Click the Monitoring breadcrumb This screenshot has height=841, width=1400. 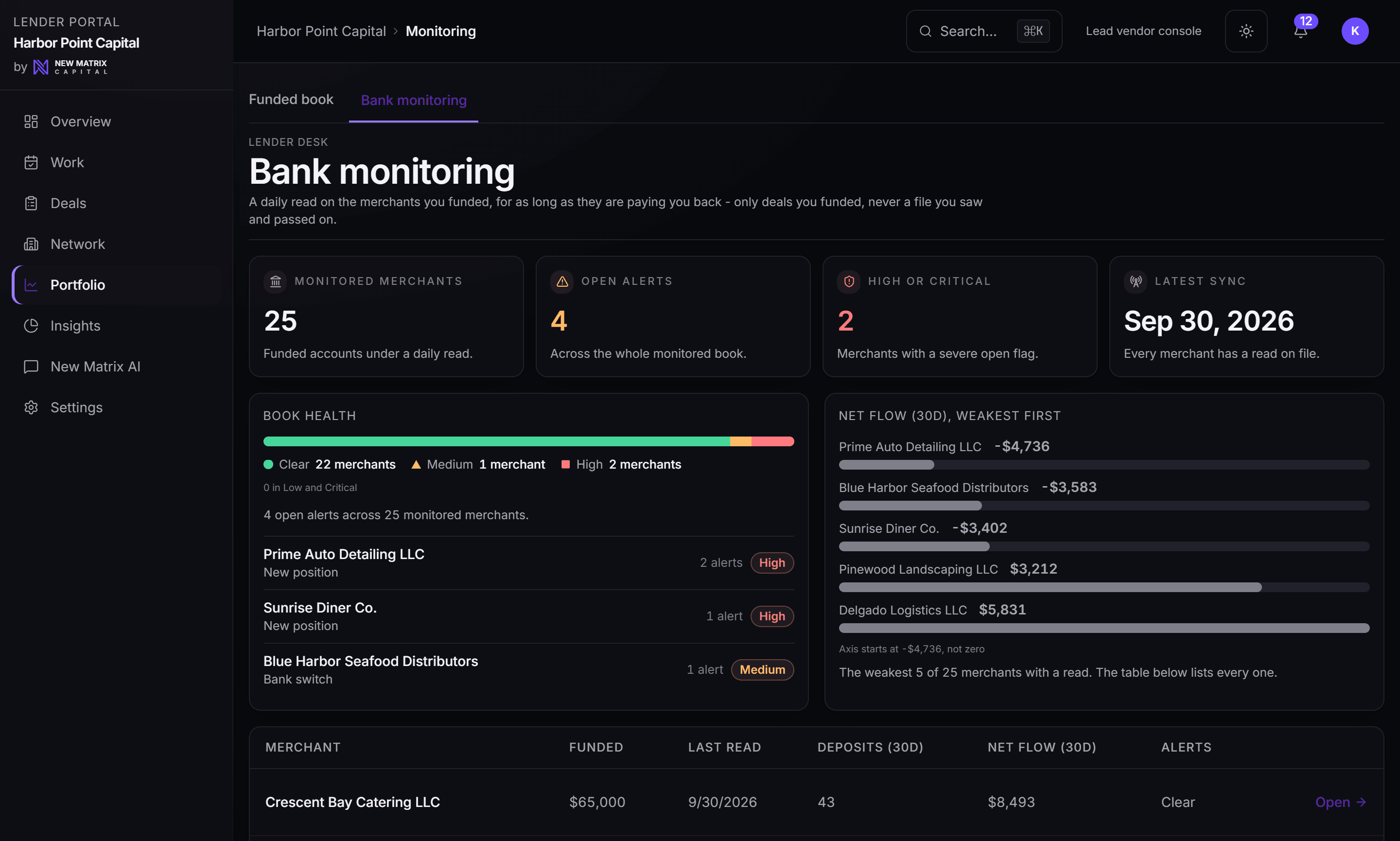click(x=441, y=31)
